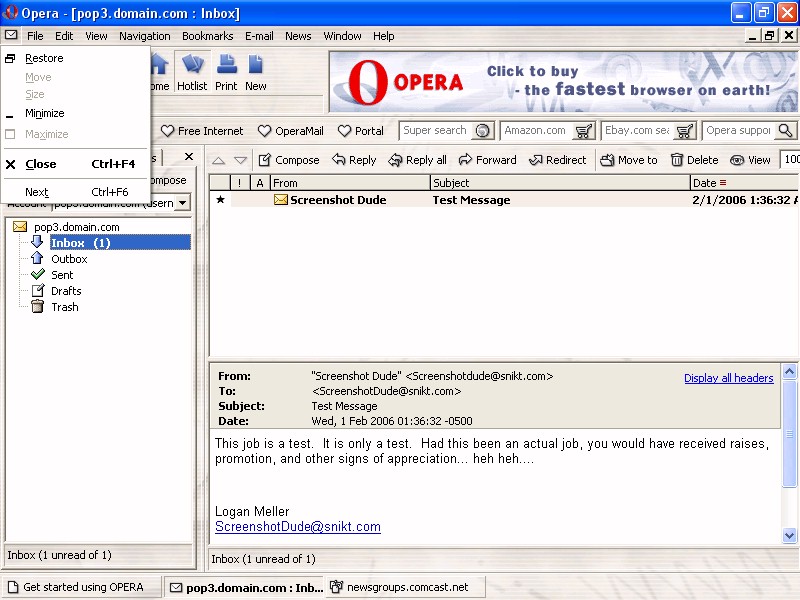Forward the selected message
Viewport: 800px width, 600px height.
click(488, 160)
